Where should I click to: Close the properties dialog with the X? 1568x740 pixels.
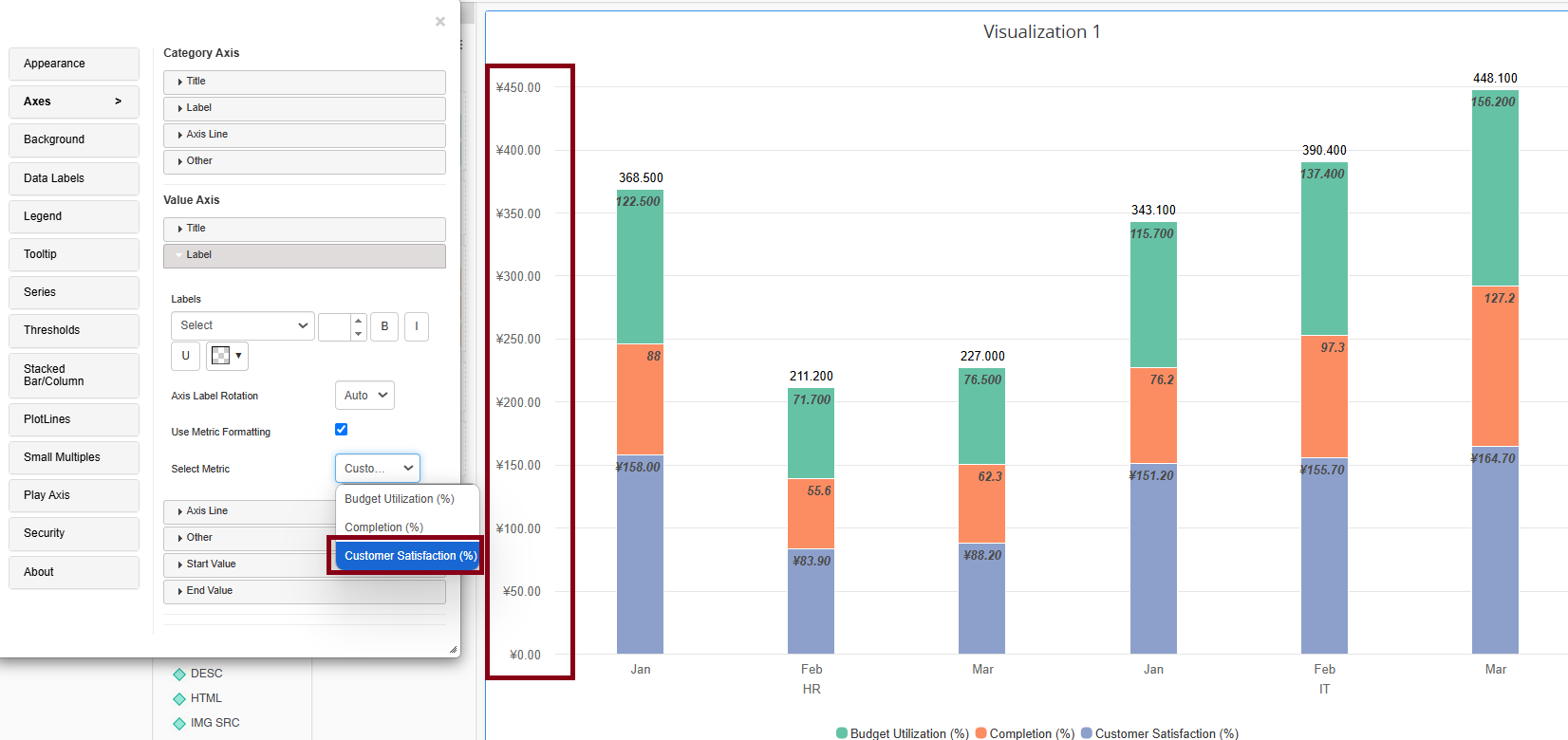point(440,22)
